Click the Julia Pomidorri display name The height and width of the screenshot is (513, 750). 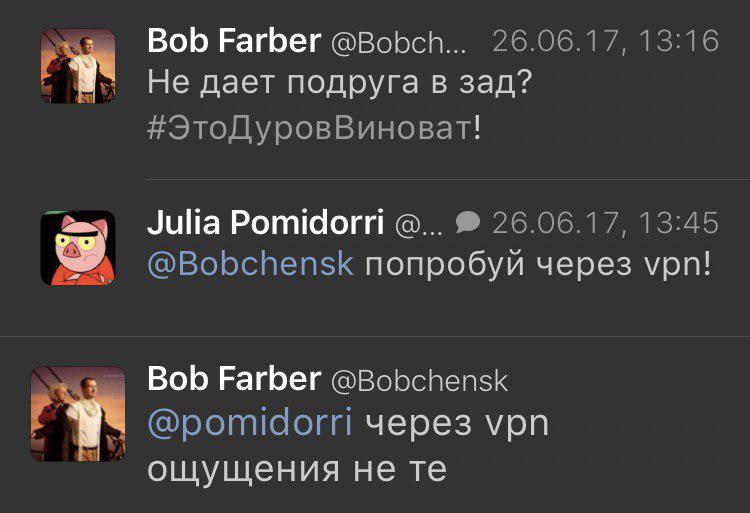[x=265, y=223]
